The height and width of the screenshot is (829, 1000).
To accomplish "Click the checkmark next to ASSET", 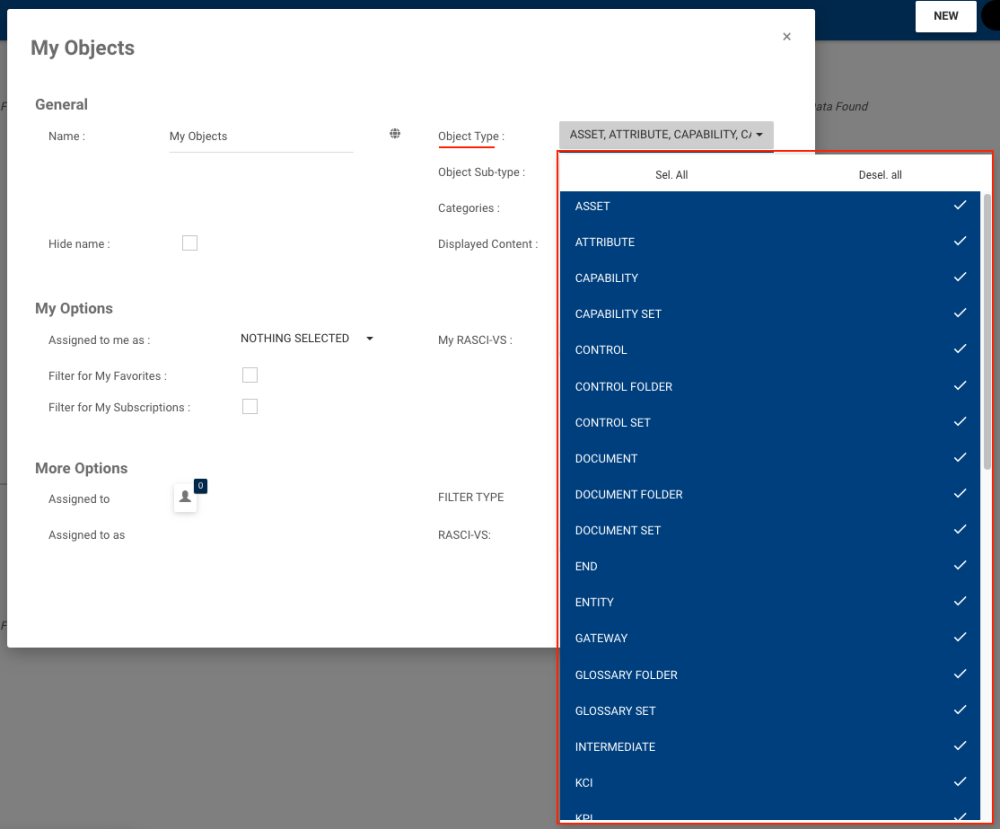I will tap(960, 205).
